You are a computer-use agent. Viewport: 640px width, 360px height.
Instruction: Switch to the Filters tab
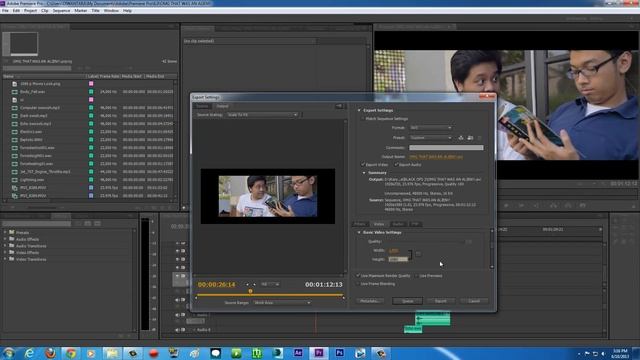click(x=360, y=224)
